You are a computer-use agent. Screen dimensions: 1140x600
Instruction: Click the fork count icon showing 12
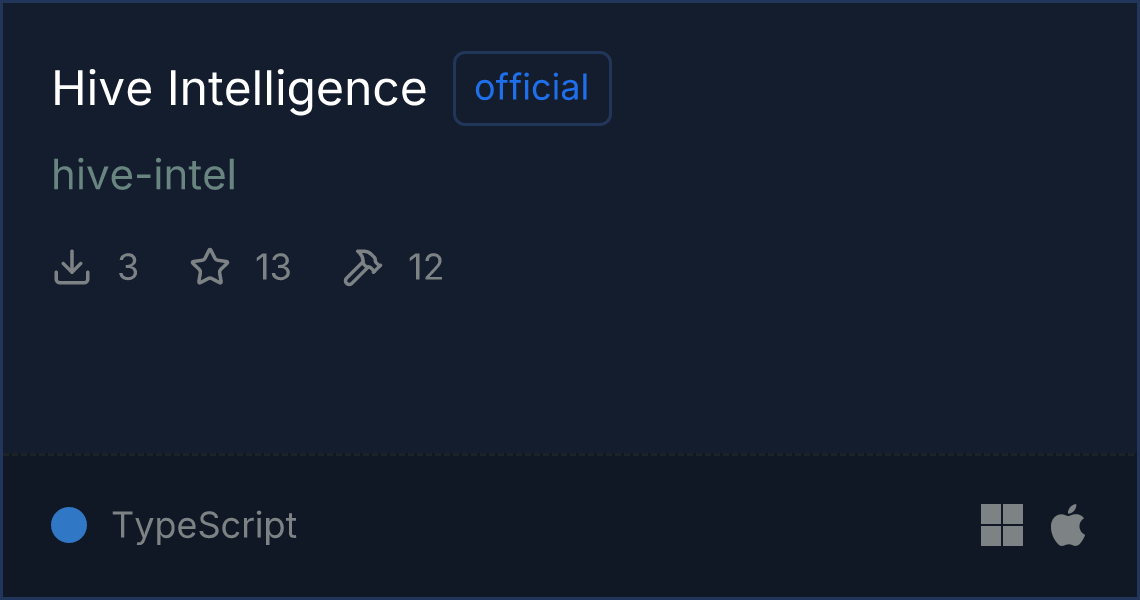362,266
